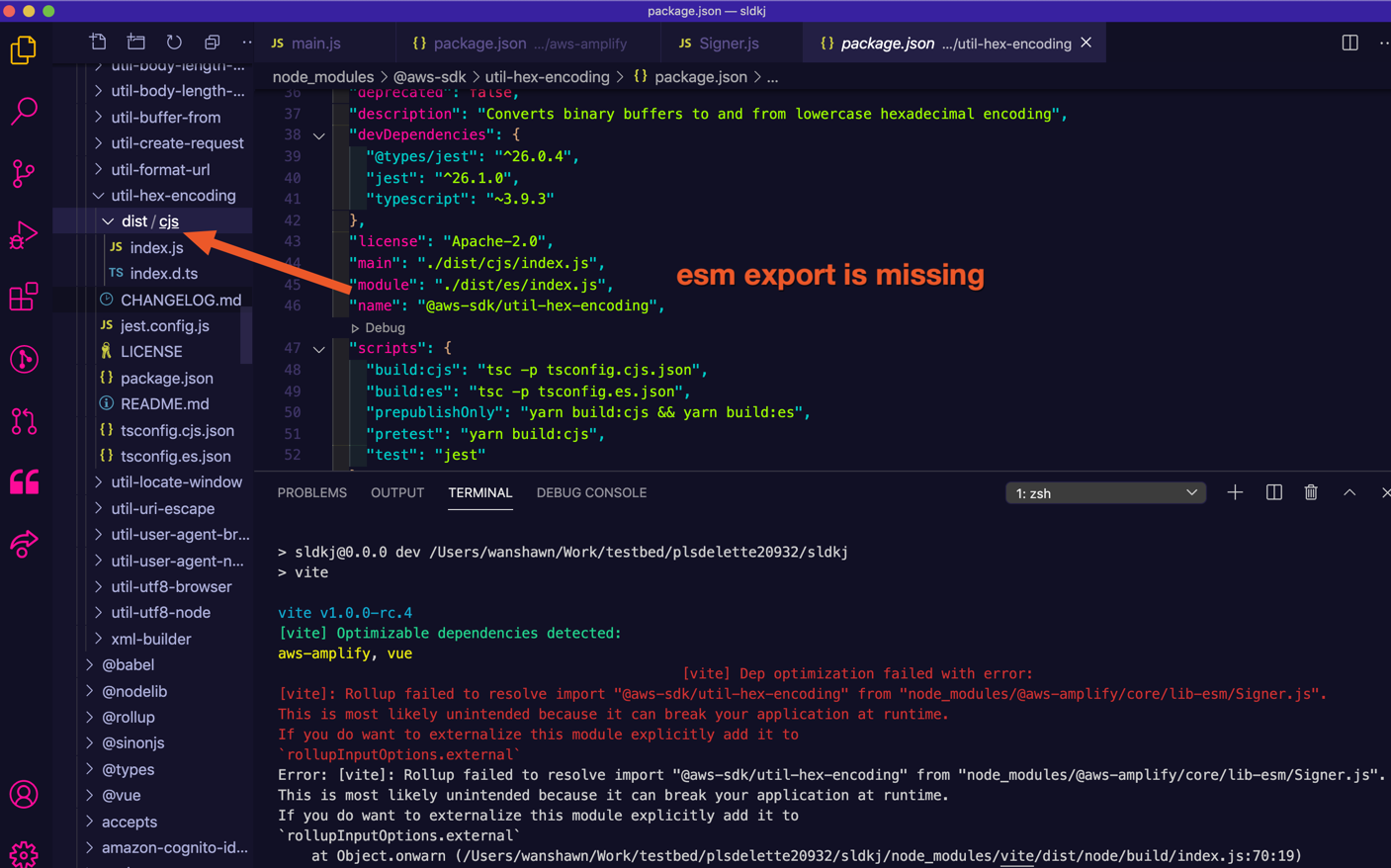Expand the @vue folder

[x=153, y=795]
